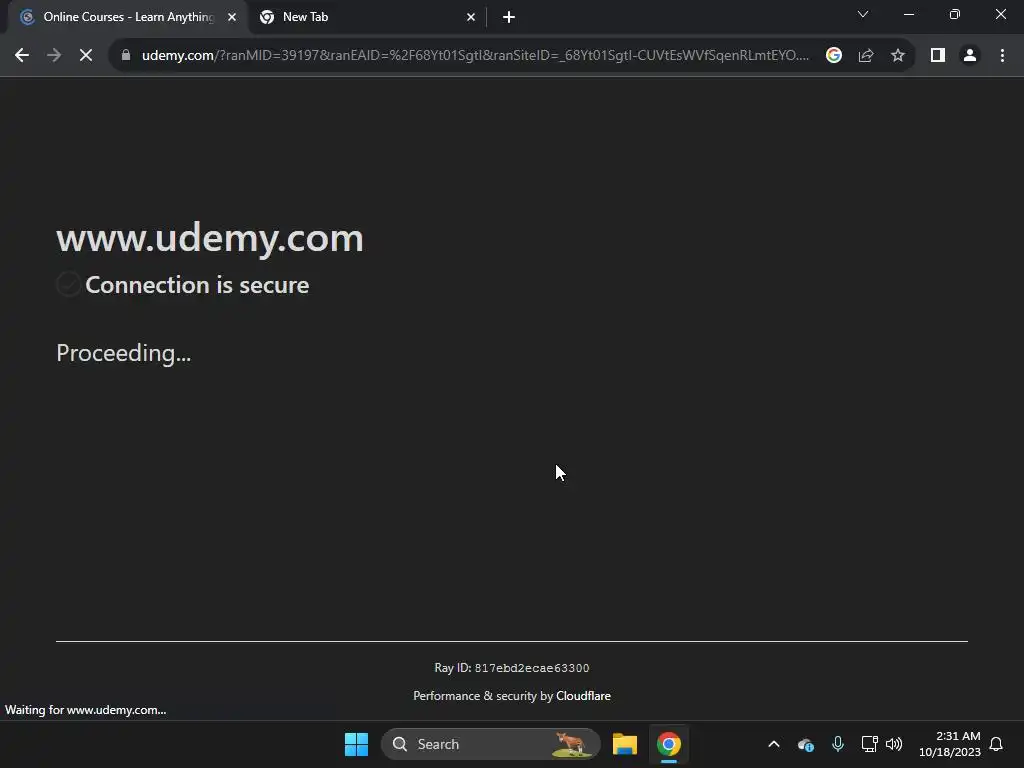The height and width of the screenshot is (768, 1024).
Task: Open Chrome's three-dot menu
Action: 1002,56
